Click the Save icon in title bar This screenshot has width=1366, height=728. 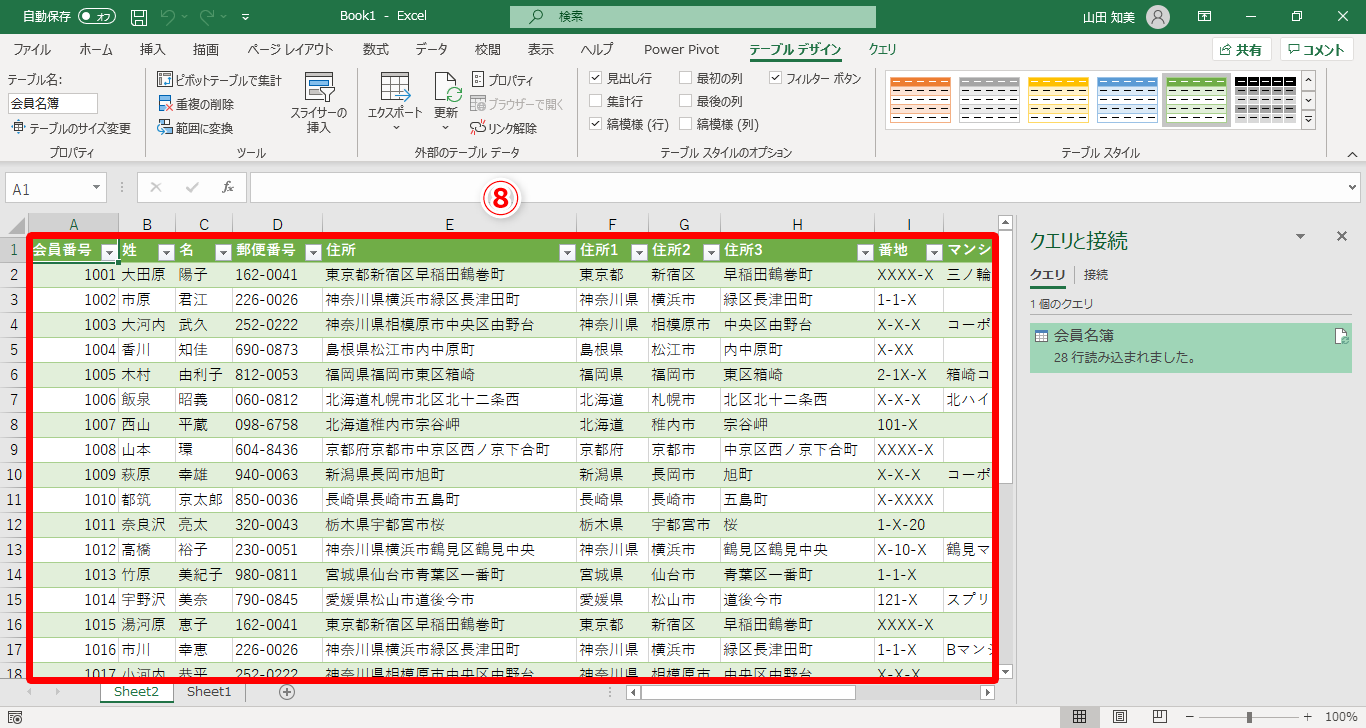tap(139, 17)
